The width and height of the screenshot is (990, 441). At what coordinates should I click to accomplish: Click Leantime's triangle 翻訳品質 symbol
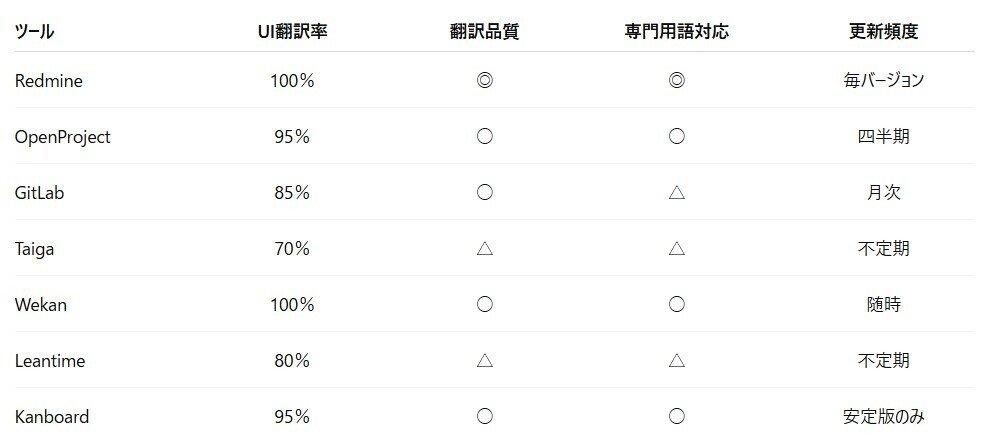point(485,360)
